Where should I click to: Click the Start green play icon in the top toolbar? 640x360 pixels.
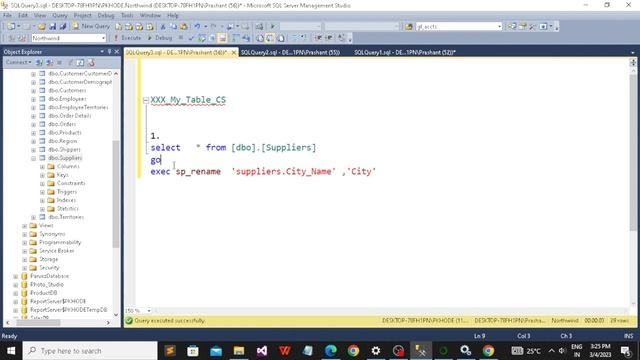coord(273,27)
